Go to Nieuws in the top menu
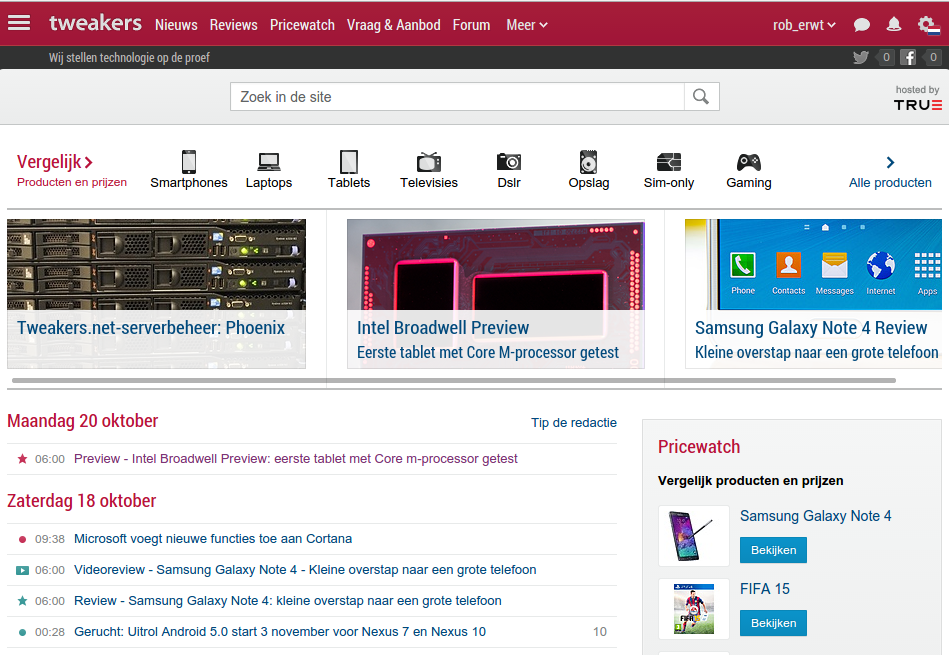 [x=176, y=25]
